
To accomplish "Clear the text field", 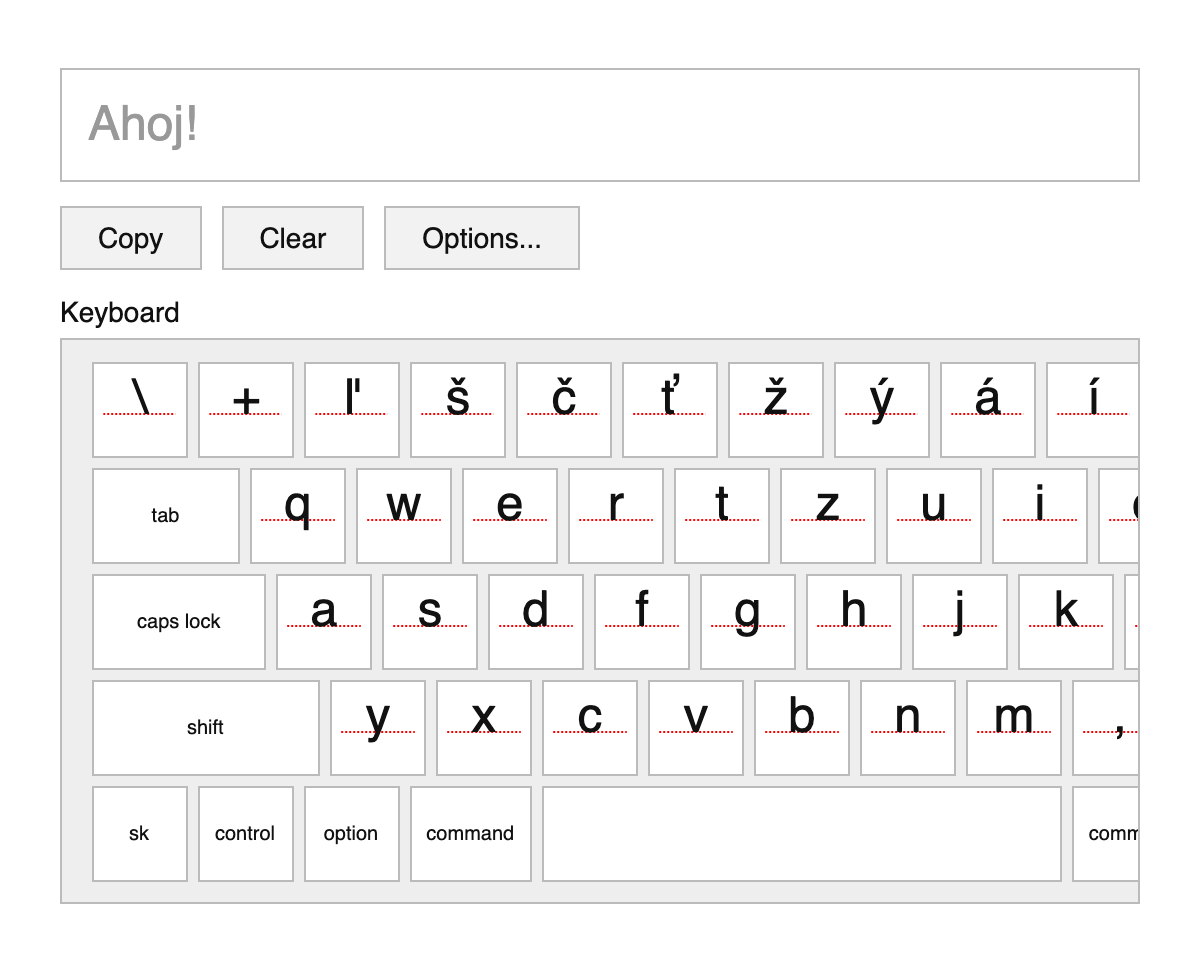I will click(292, 238).
